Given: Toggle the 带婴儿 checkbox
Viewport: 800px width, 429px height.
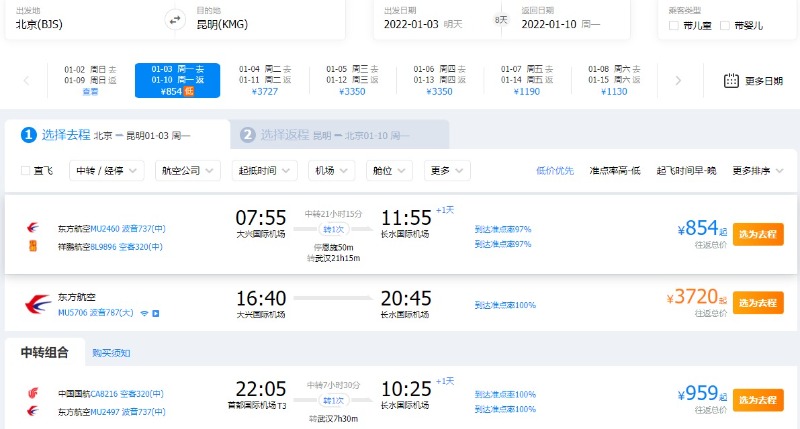Looking at the screenshot, I should tap(724, 26).
